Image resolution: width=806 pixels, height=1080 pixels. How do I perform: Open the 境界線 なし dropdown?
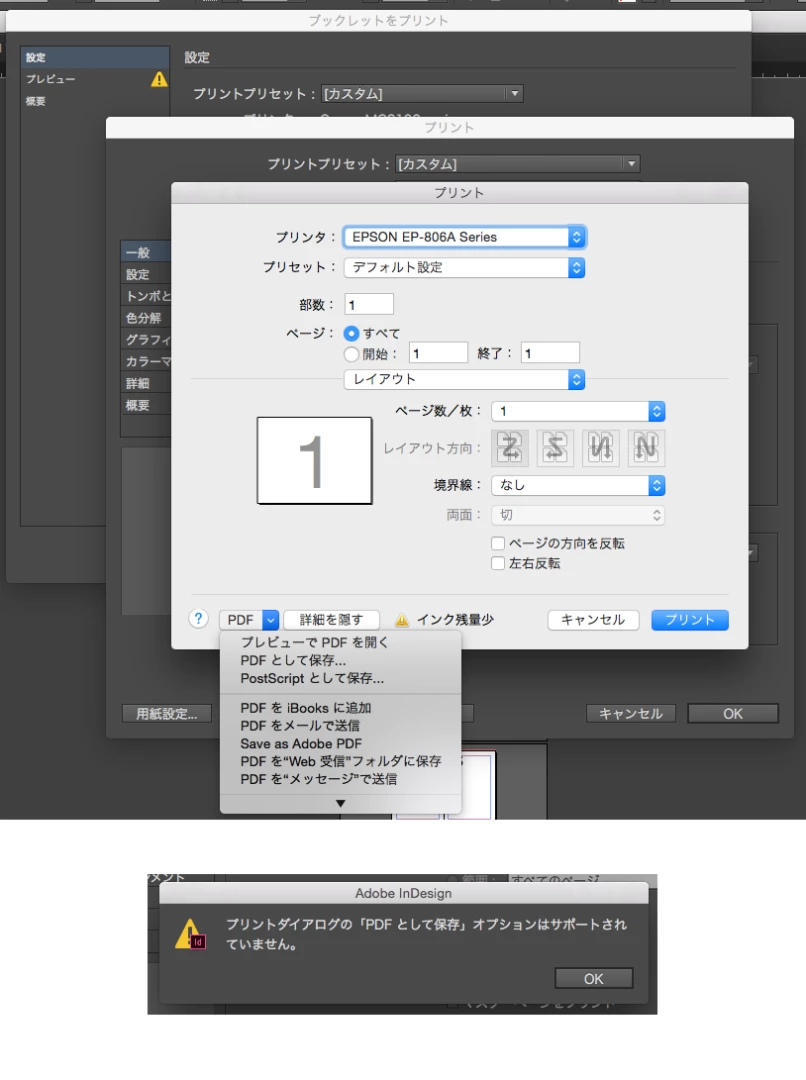(x=578, y=486)
